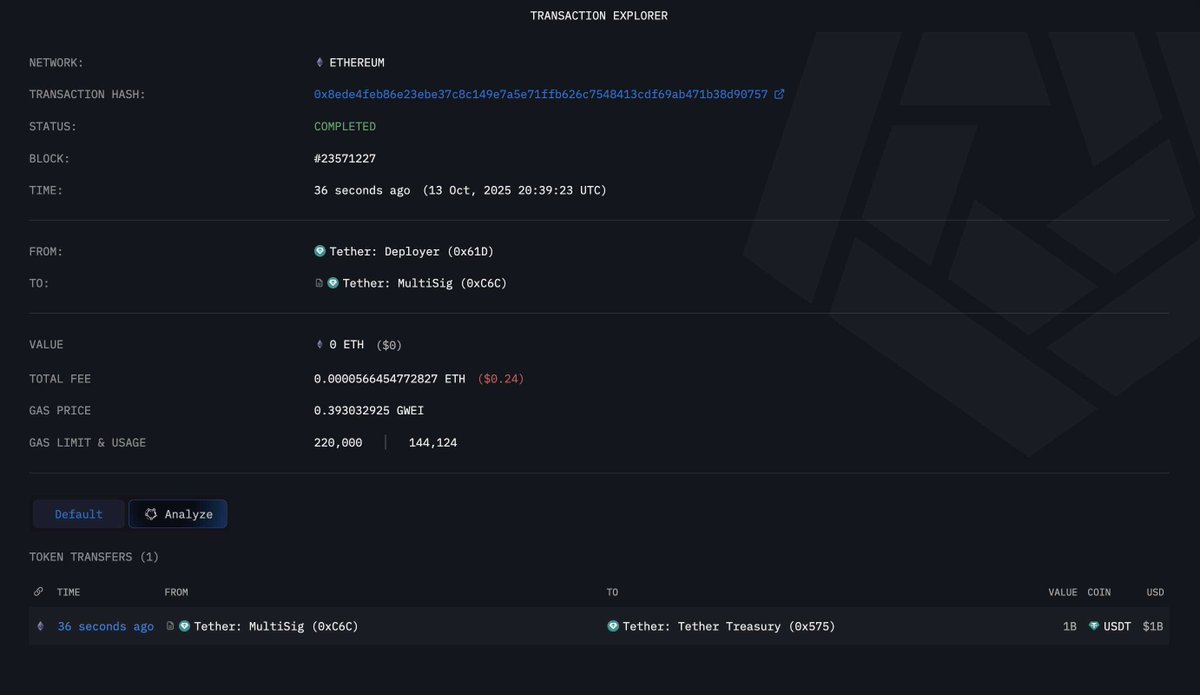
Task: Click the USDT coin icon in the transfer row
Action: 1094,626
